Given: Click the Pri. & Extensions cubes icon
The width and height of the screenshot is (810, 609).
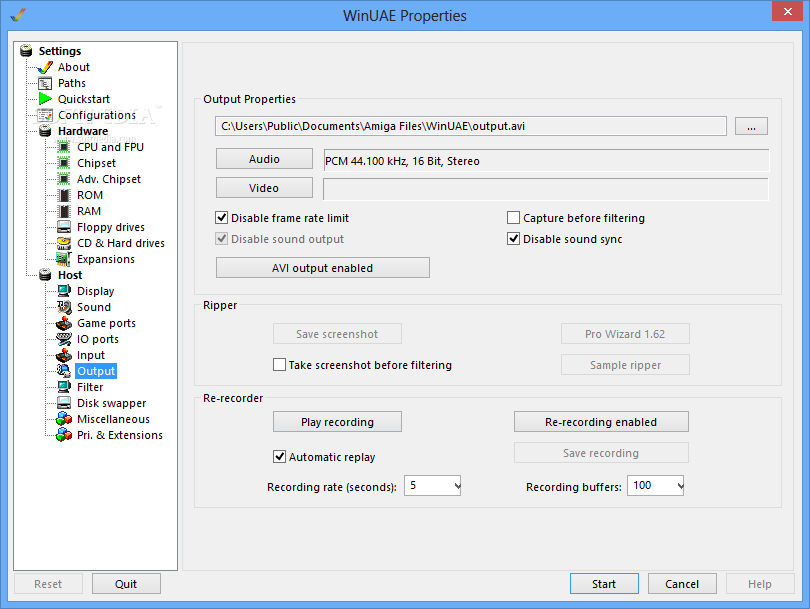Looking at the screenshot, I should [64, 435].
